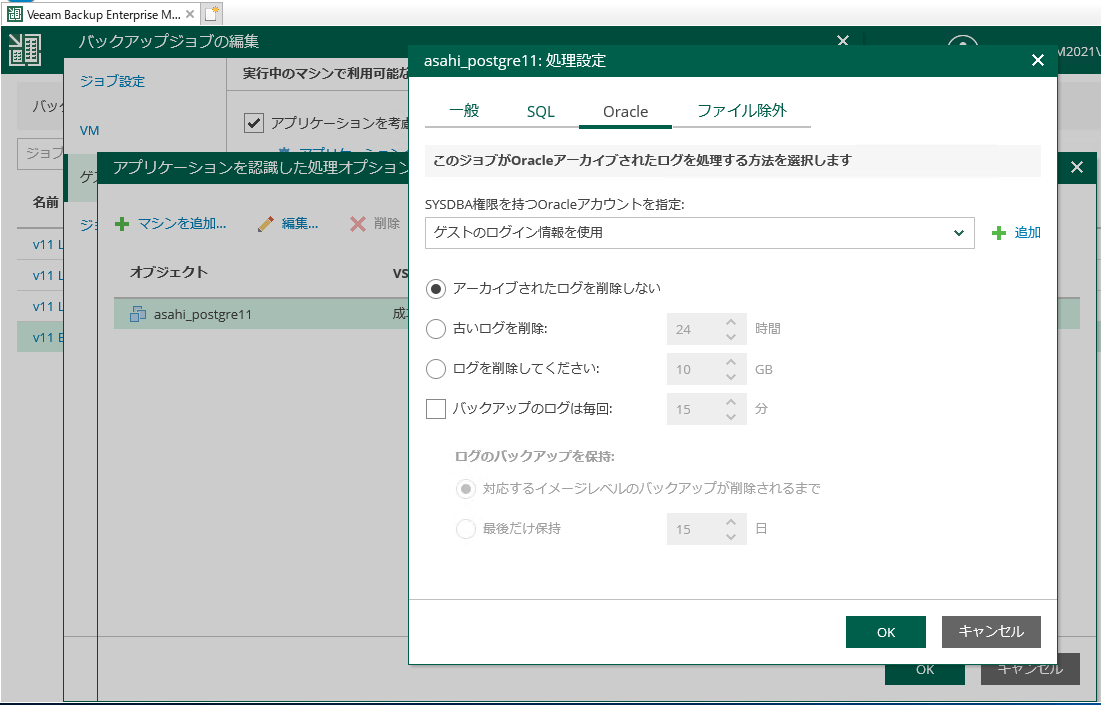Toggle アプリケーションを考慮 checkbox in background window

(x=253, y=123)
